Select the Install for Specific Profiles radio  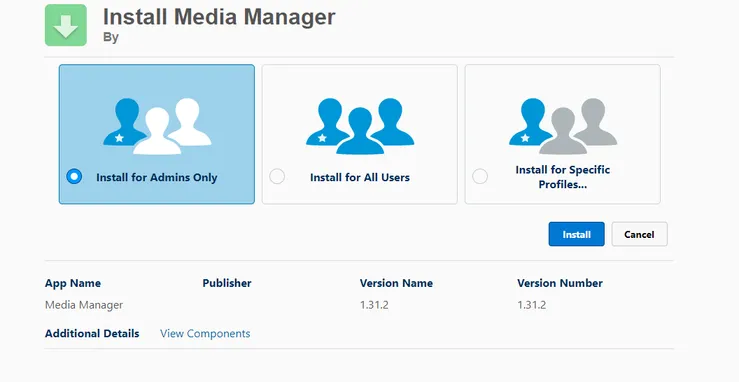[x=480, y=177]
